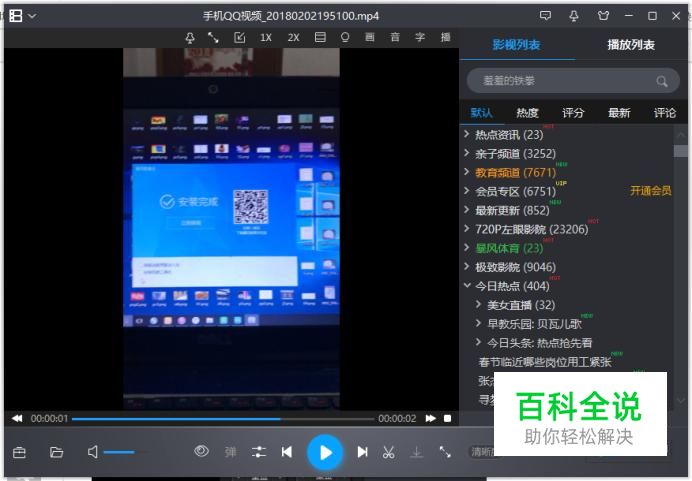
Task: Expand the 最新更新 (852) category
Action: (467, 210)
